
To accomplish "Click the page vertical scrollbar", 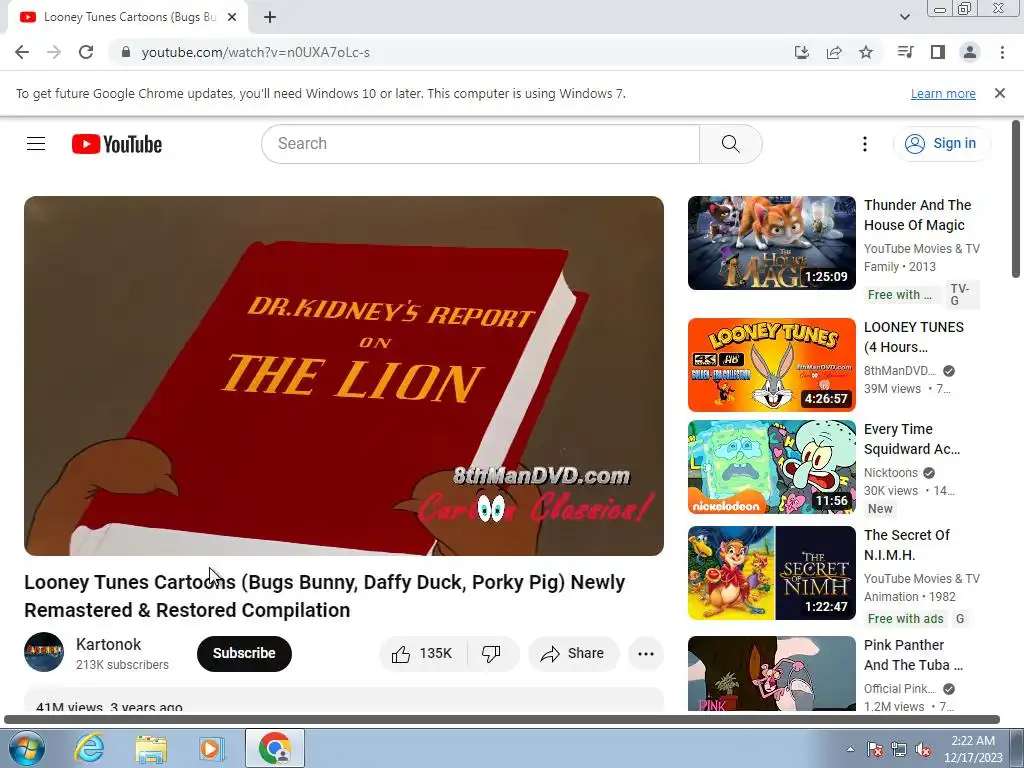I will click(x=1016, y=199).
